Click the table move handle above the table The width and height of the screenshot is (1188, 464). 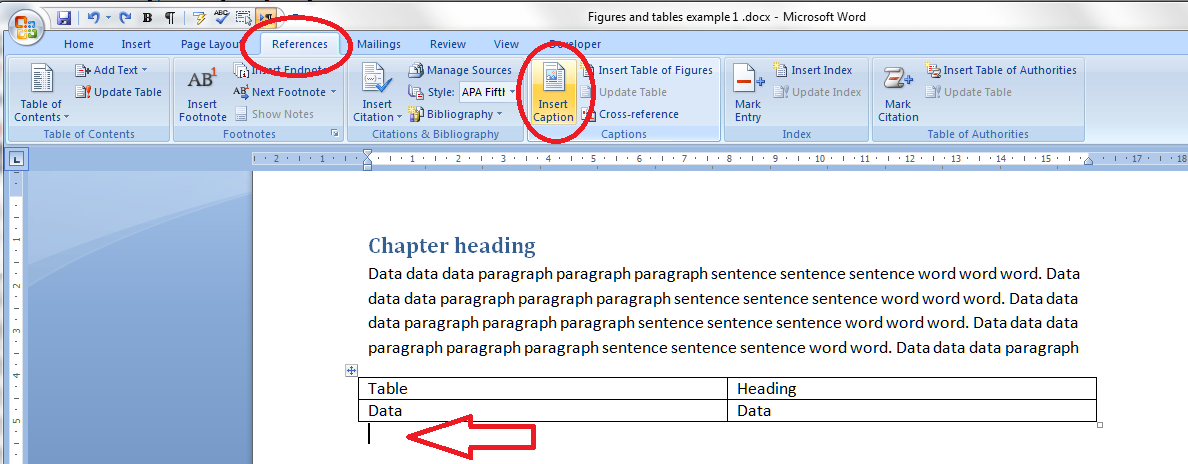pyautogui.click(x=351, y=370)
